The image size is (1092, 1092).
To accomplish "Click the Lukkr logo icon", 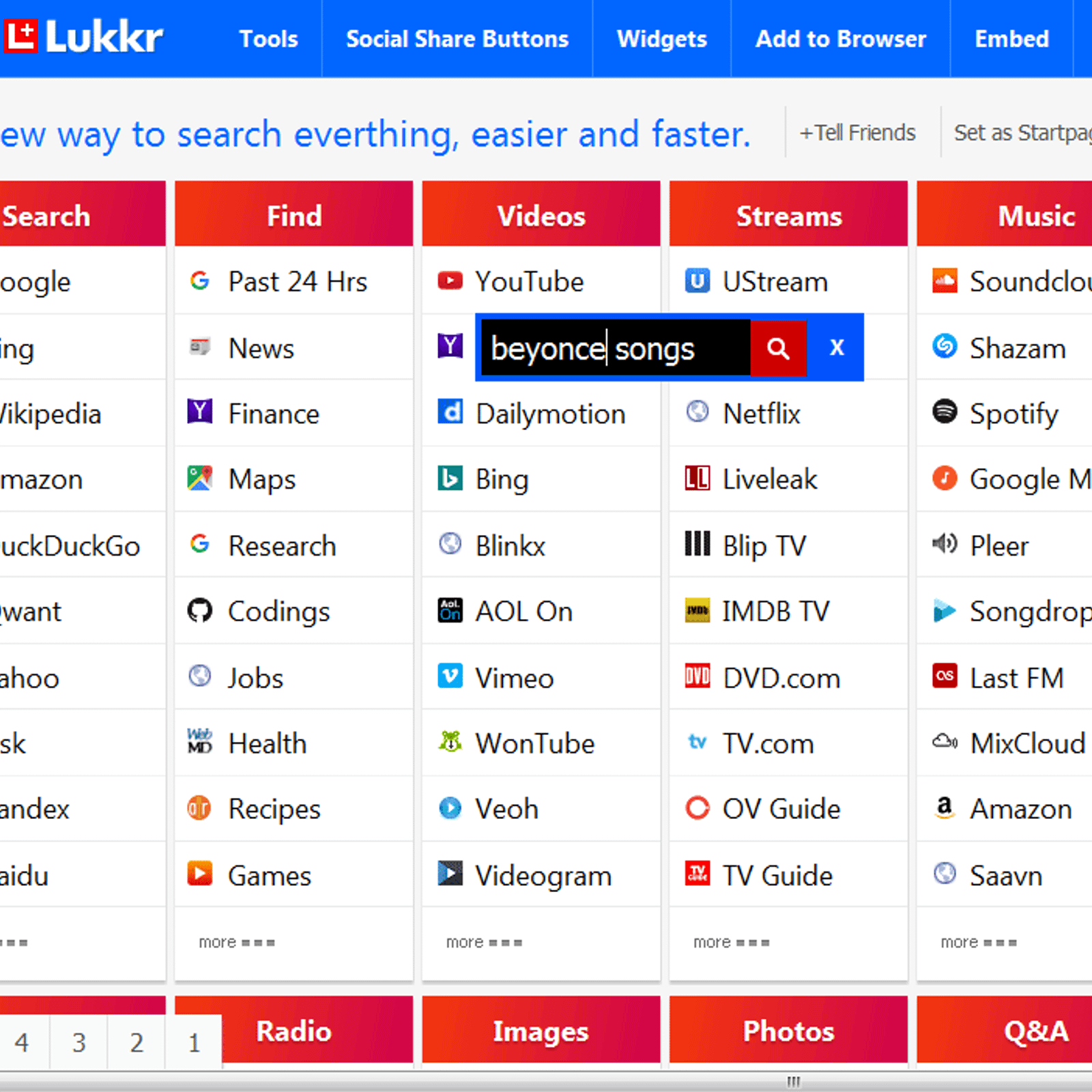I will (19, 36).
